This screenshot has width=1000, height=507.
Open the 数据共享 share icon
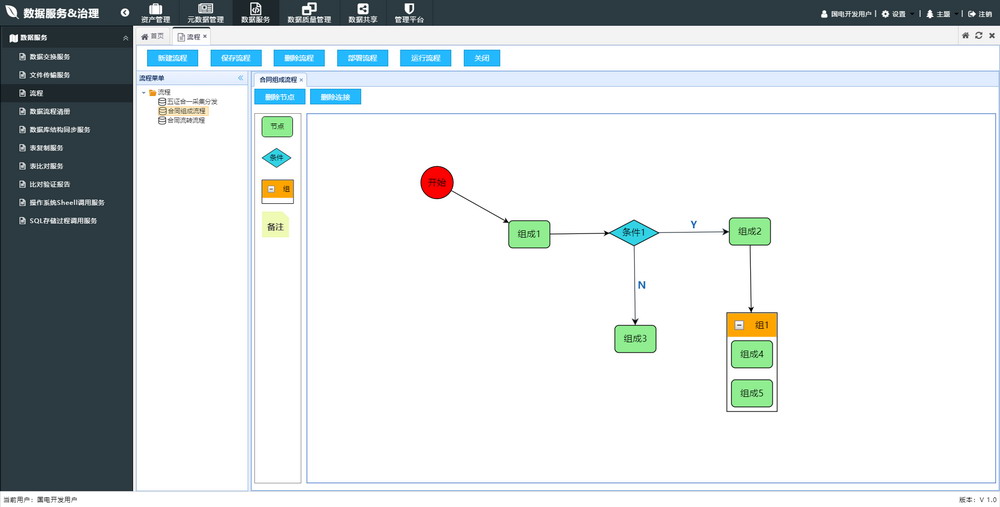(362, 9)
